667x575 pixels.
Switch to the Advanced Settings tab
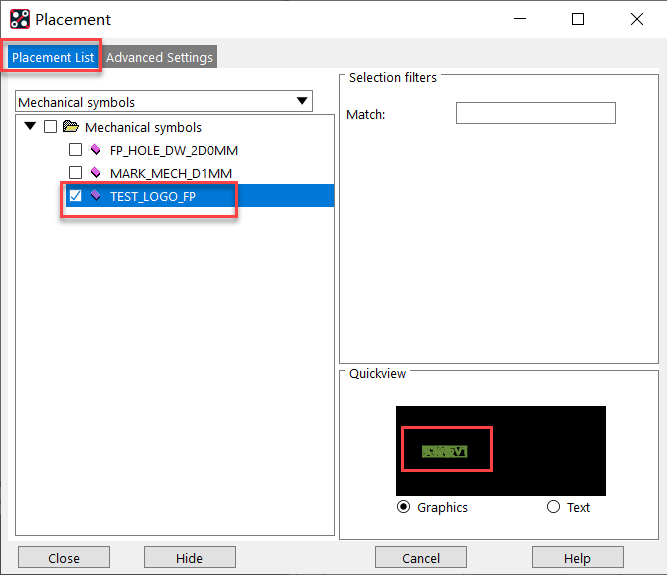(159, 57)
